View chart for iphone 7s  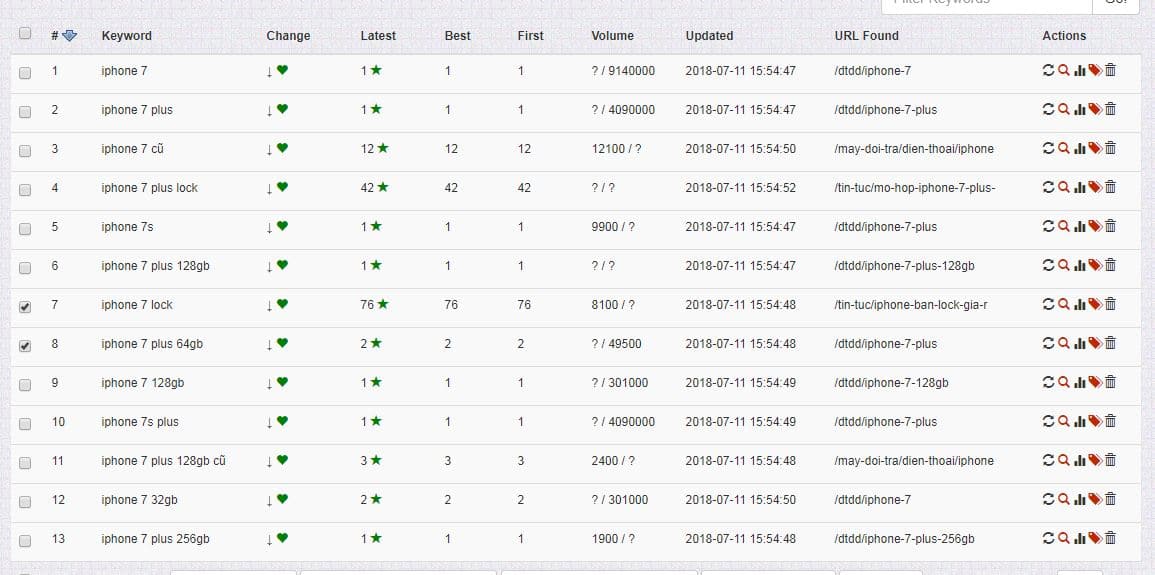1080,226
